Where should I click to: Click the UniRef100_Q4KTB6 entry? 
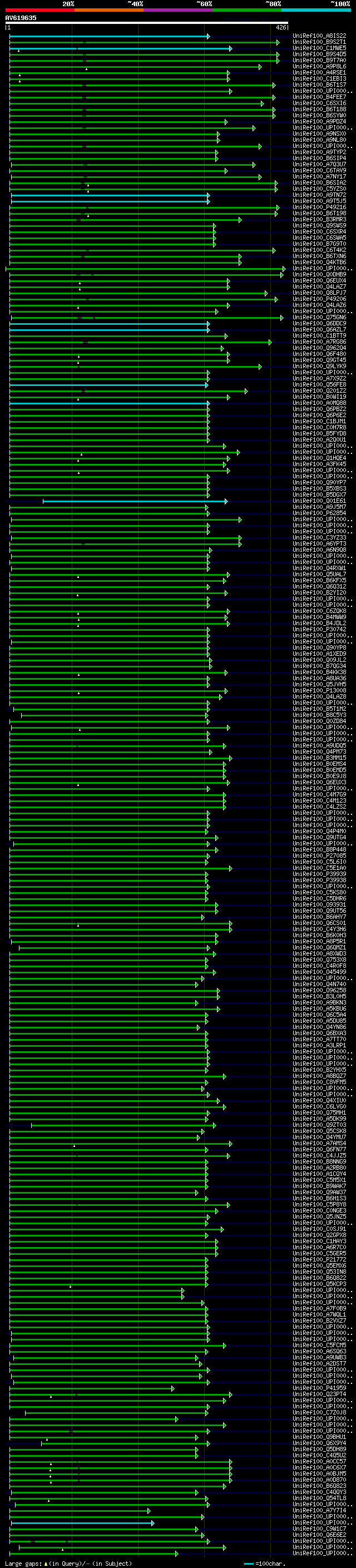pyautogui.click(x=319, y=263)
